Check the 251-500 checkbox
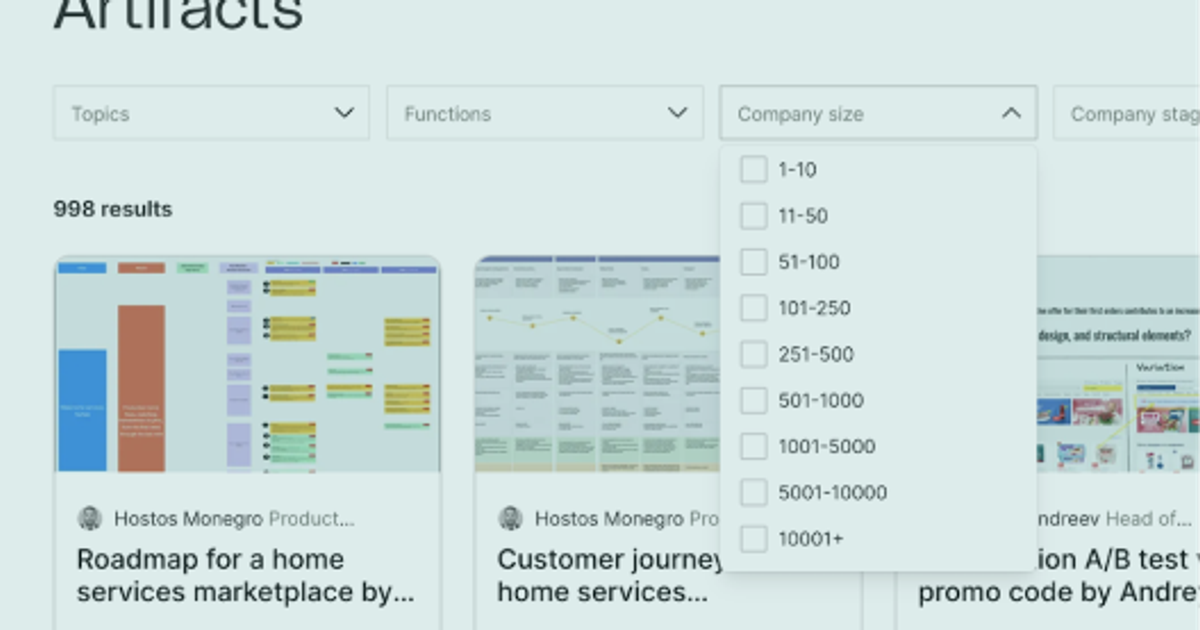 (x=753, y=354)
